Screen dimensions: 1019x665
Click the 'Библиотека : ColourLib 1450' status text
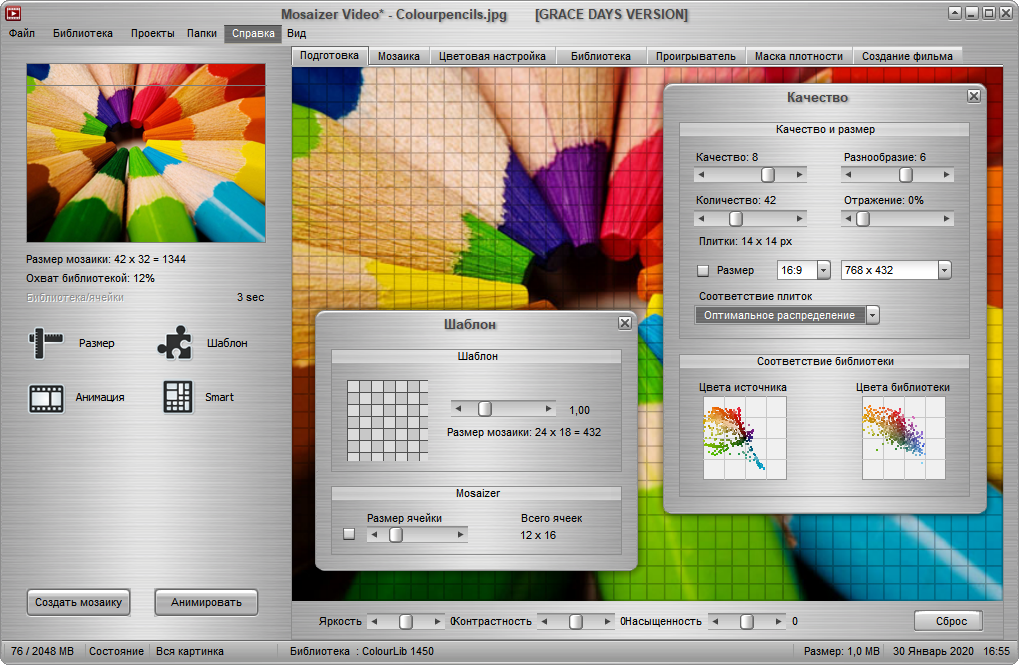pos(362,651)
